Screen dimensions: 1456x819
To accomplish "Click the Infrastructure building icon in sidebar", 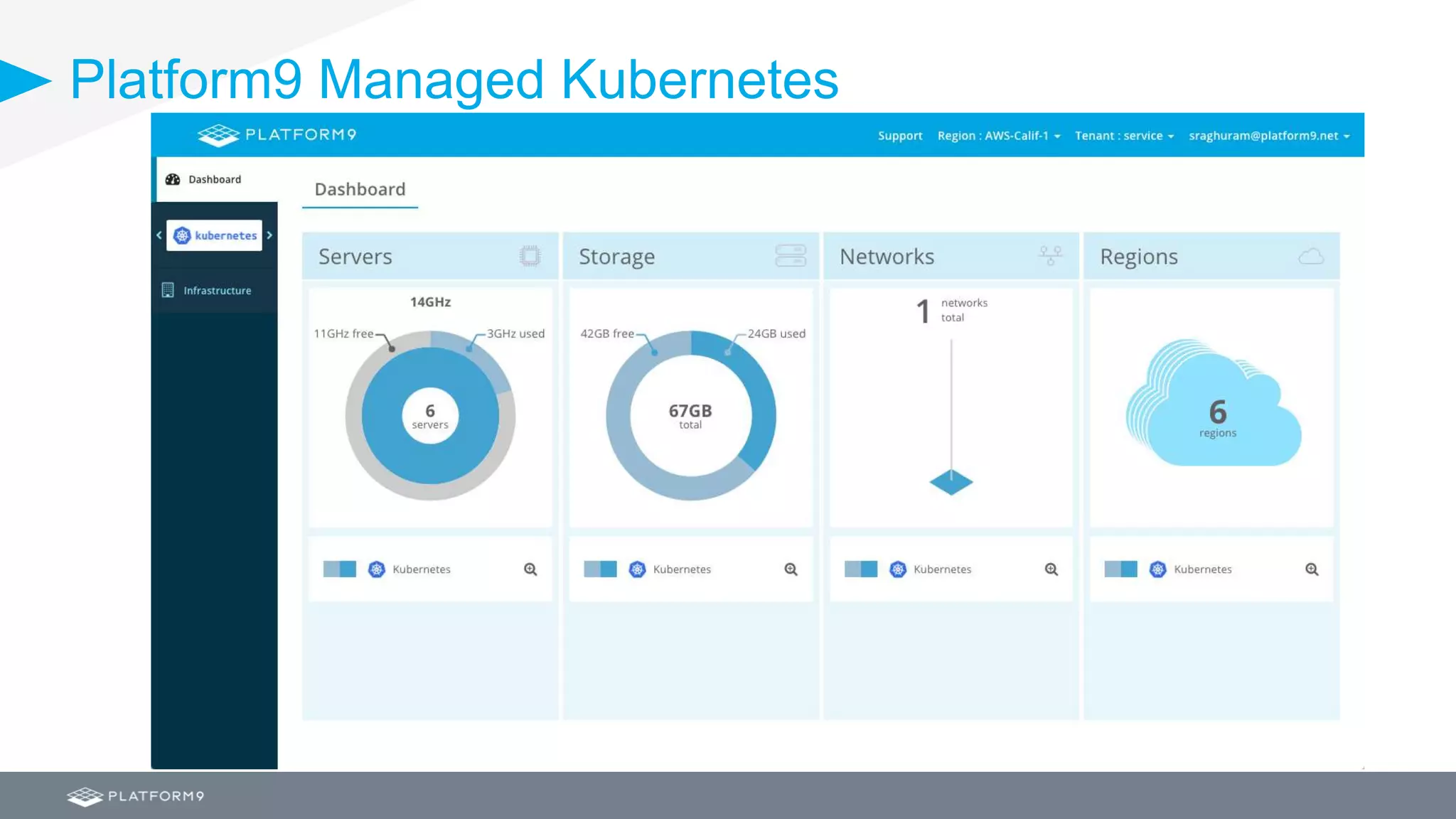I will coord(168,290).
